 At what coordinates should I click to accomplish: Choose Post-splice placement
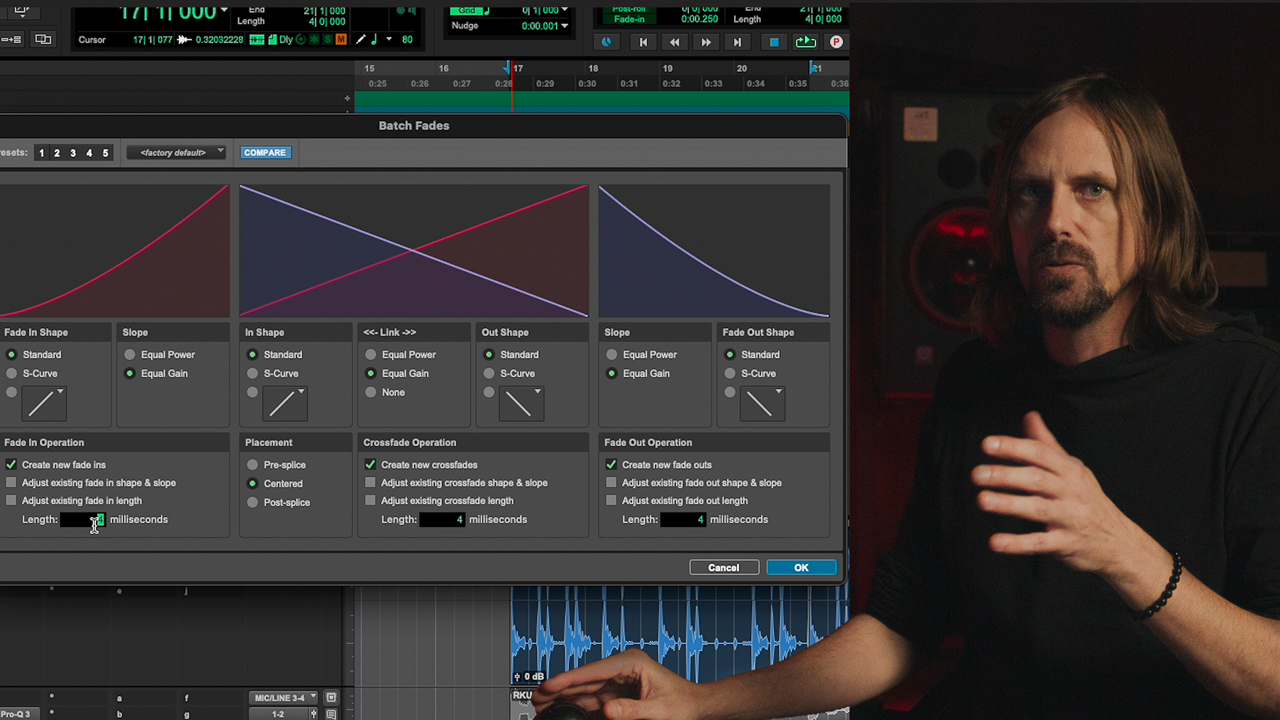tap(252, 502)
